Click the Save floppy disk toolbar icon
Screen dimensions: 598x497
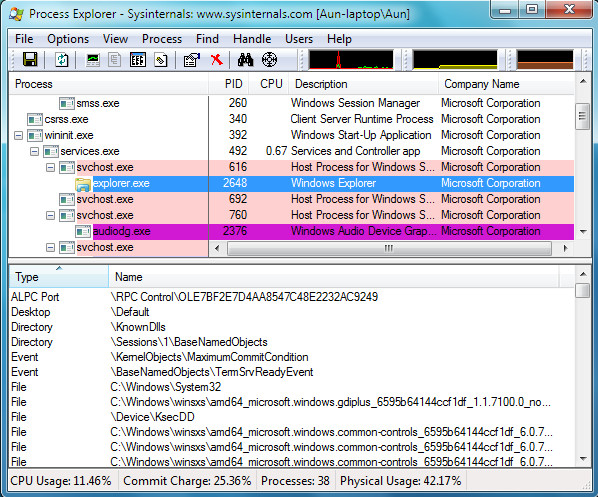30,60
